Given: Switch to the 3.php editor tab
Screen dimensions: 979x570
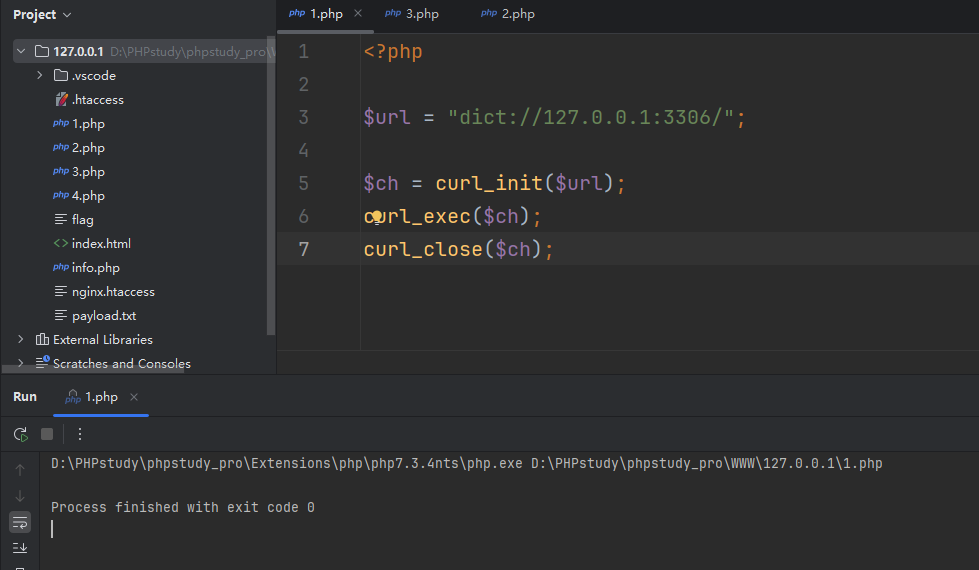Looking at the screenshot, I should (x=412, y=14).
